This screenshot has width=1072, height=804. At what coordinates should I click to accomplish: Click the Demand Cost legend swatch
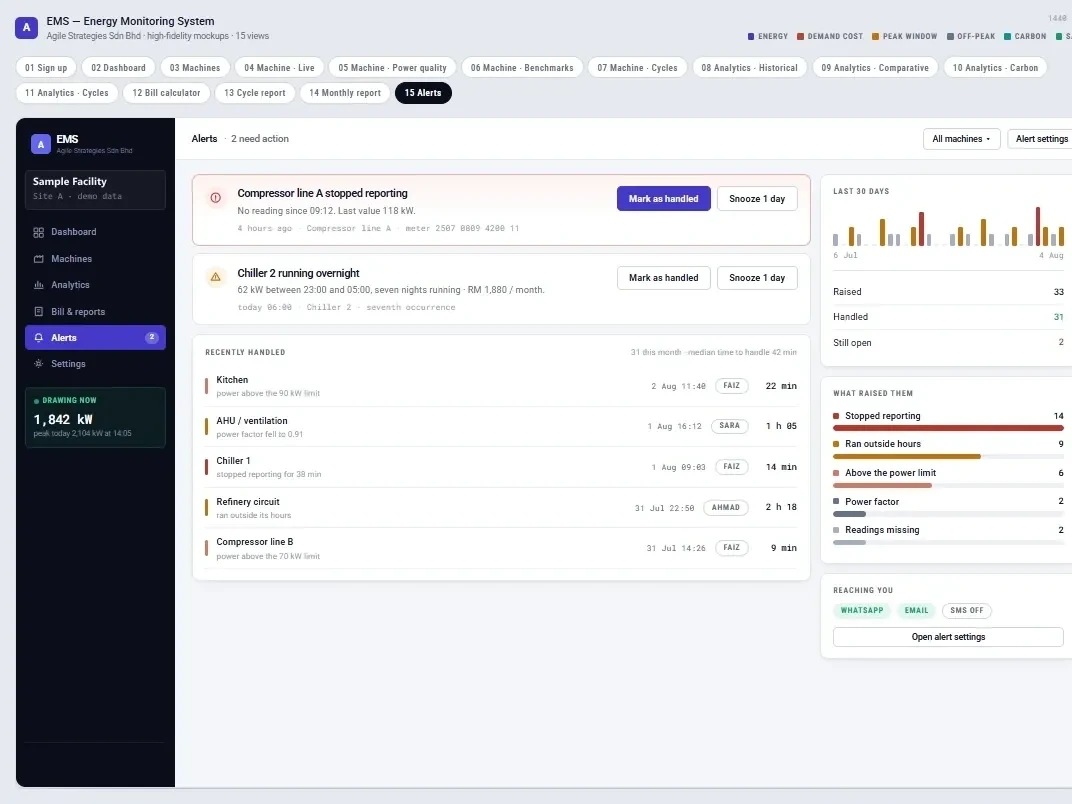800,36
